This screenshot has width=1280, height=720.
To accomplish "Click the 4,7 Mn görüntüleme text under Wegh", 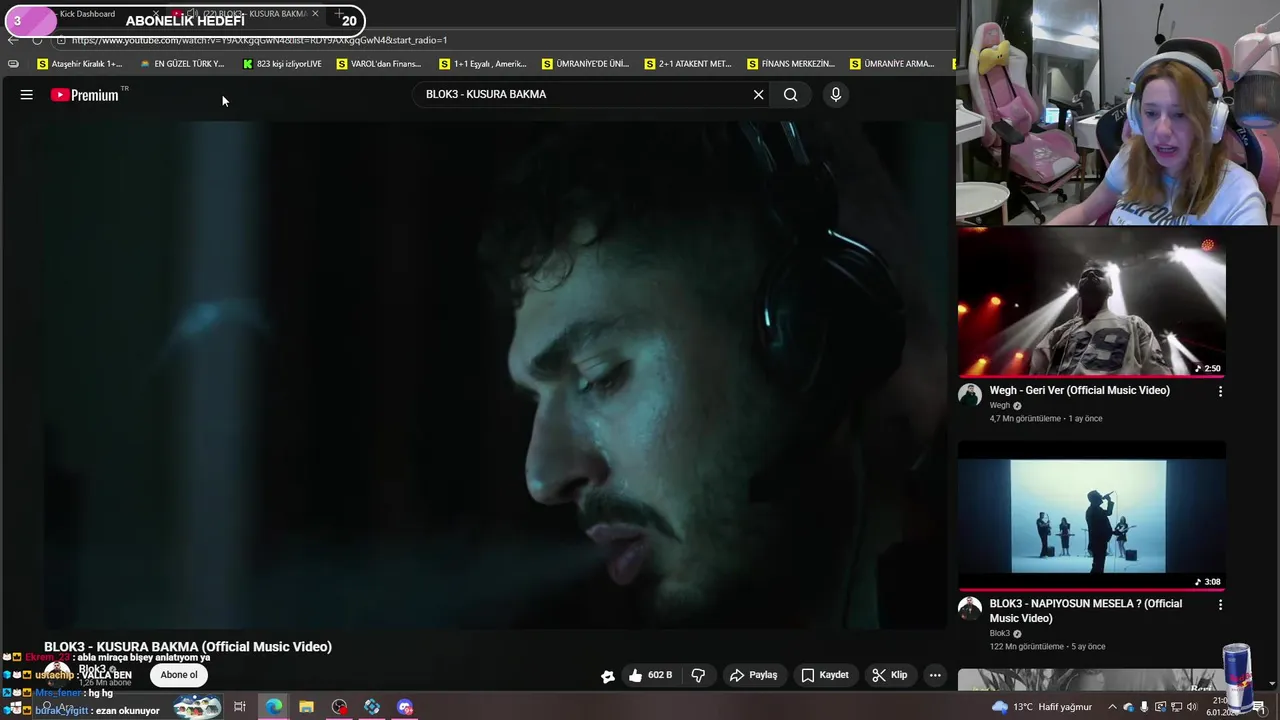I will pyautogui.click(x=1025, y=419).
